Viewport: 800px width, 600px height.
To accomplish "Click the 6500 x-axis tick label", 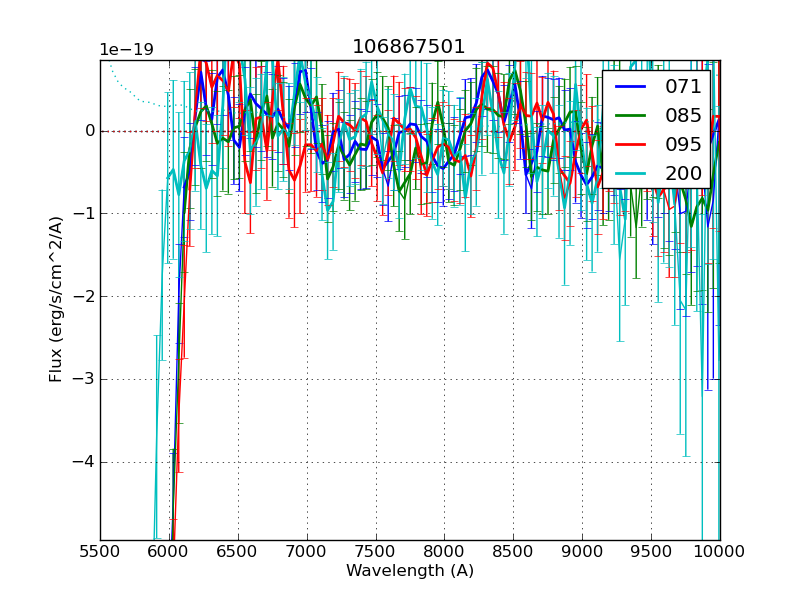I will (x=238, y=551).
